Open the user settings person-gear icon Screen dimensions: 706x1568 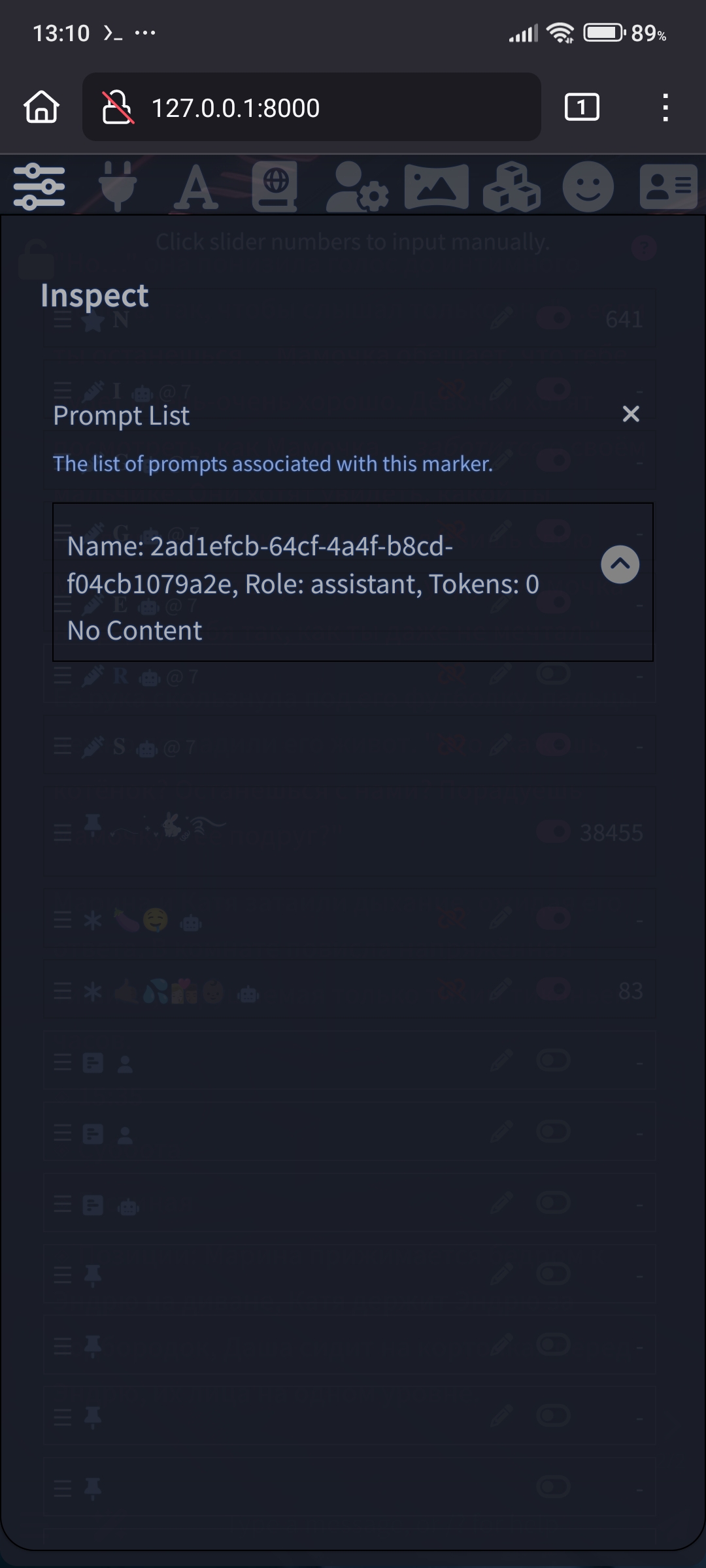pos(357,187)
